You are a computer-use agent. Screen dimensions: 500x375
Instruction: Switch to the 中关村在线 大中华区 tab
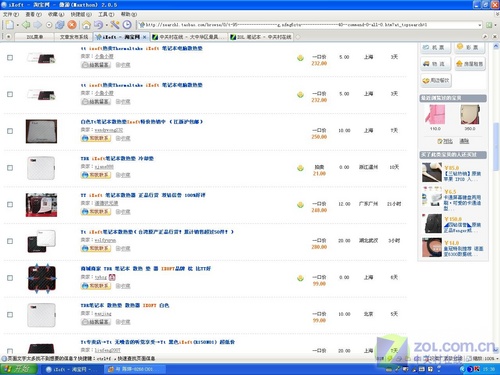pyautogui.click(x=189, y=37)
